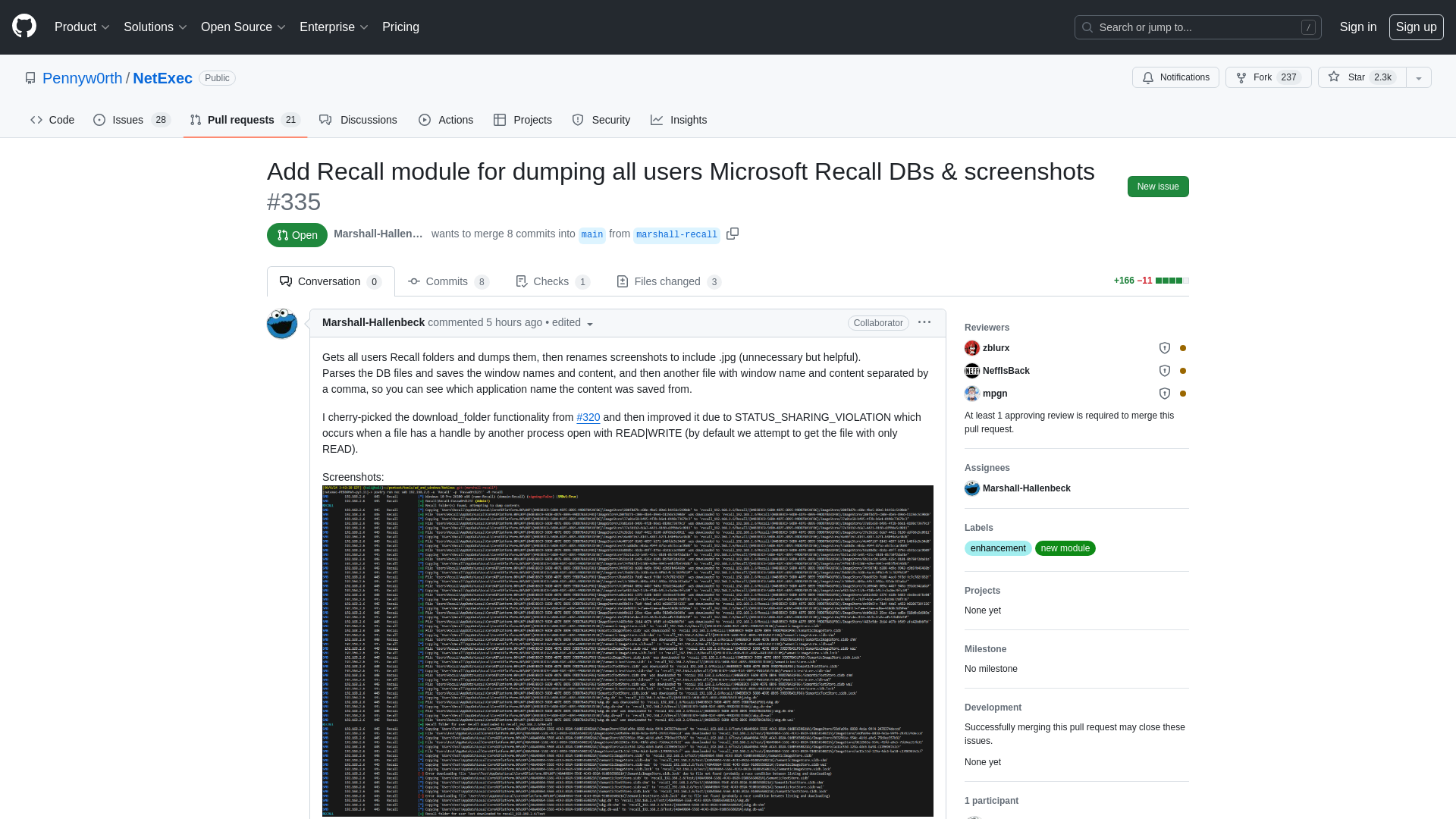Open the Pennyw0rth owner link
Viewport: 1456px width, 819px height.
pyautogui.click(x=82, y=78)
